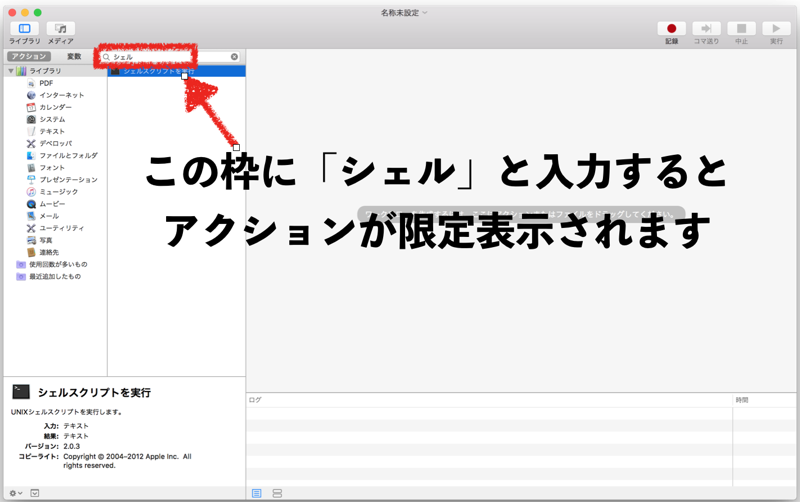
Task: Select the デベロッパ category
Action: pyautogui.click(x=56, y=143)
